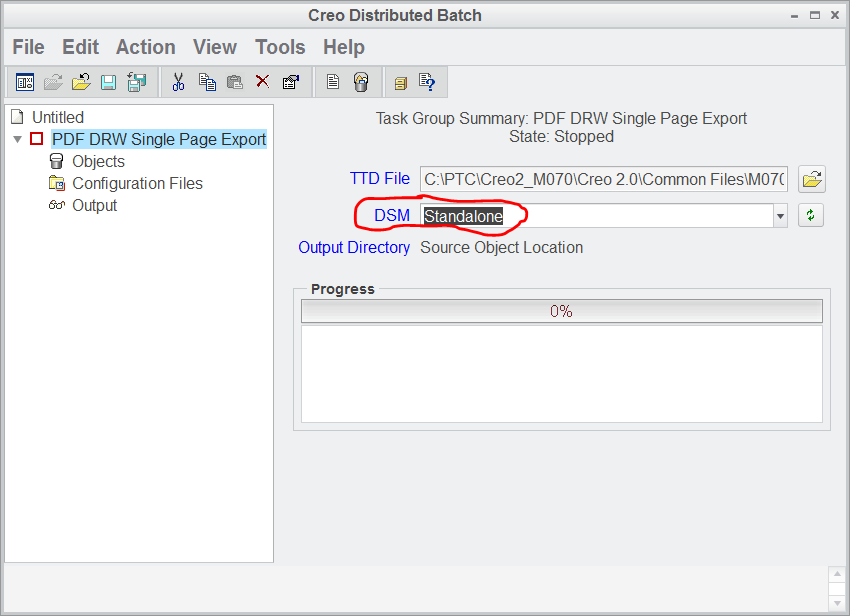This screenshot has width=850, height=616.
Task: Click the single floppy disk save icon
Action: (108, 82)
